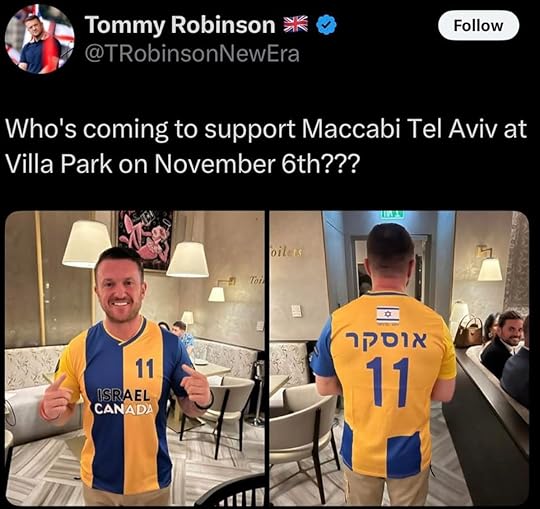Select the tweet text about Villa Park
The height and width of the screenshot is (509, 540).
coord(266,146)
